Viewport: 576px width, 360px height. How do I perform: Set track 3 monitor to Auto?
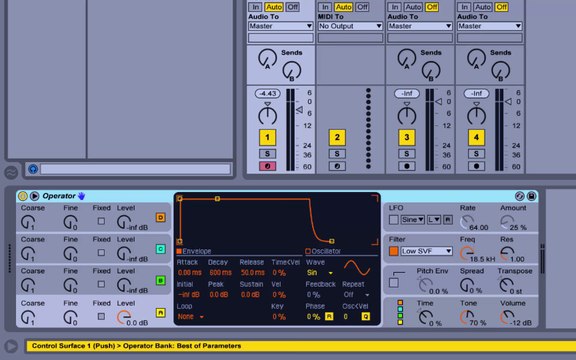point(413,7)
